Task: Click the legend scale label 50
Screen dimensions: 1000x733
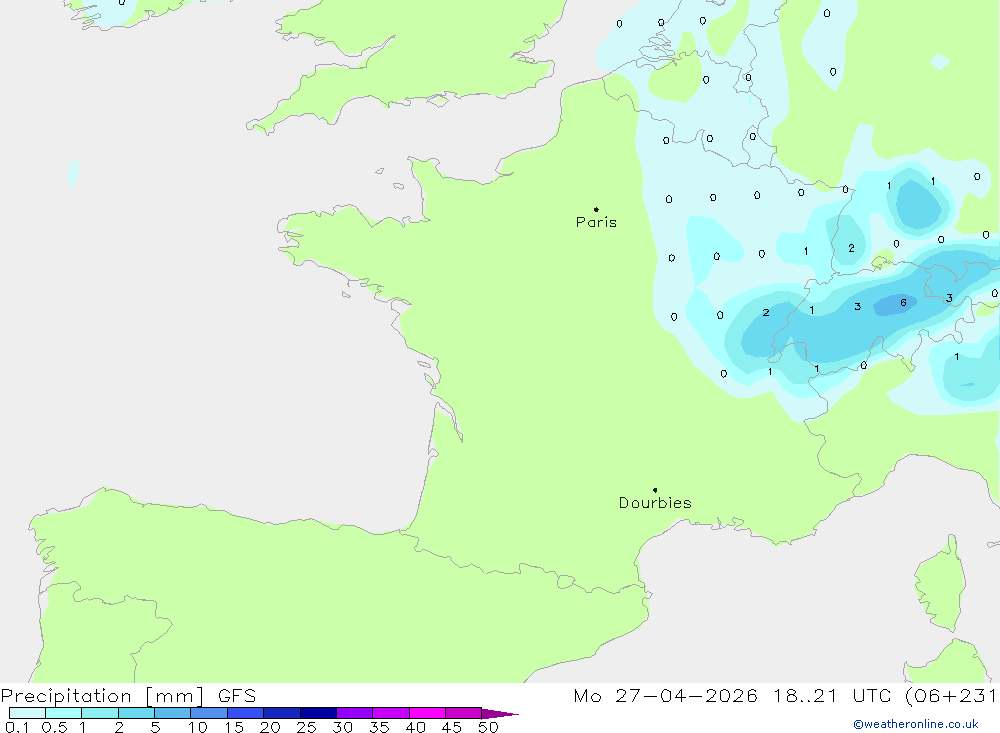Action: click(489, 727)
